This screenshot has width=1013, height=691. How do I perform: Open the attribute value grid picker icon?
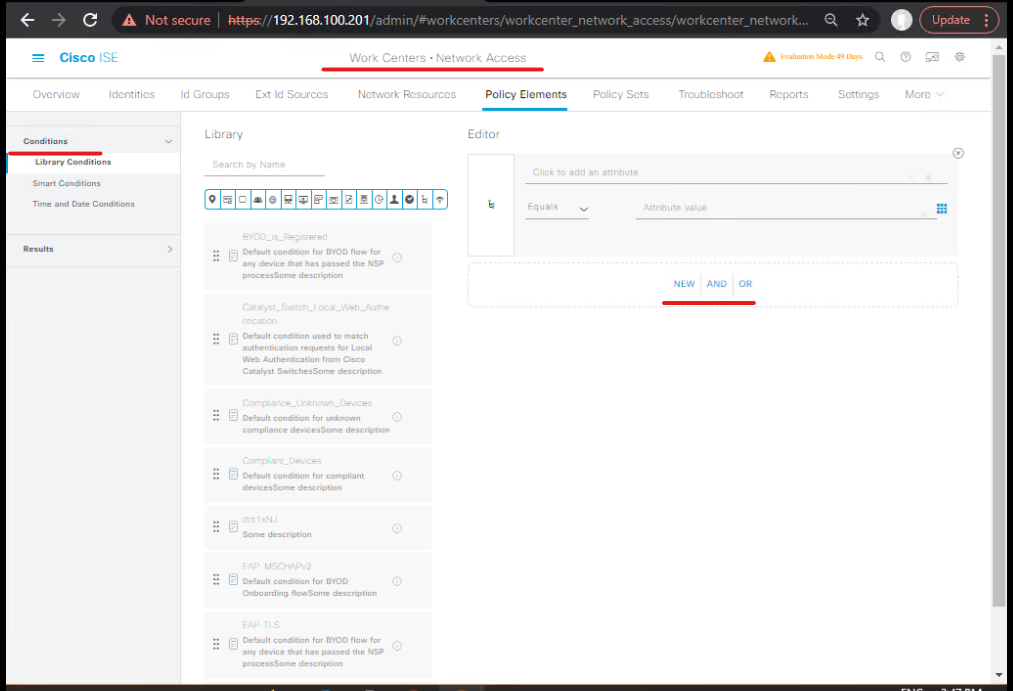942,209
